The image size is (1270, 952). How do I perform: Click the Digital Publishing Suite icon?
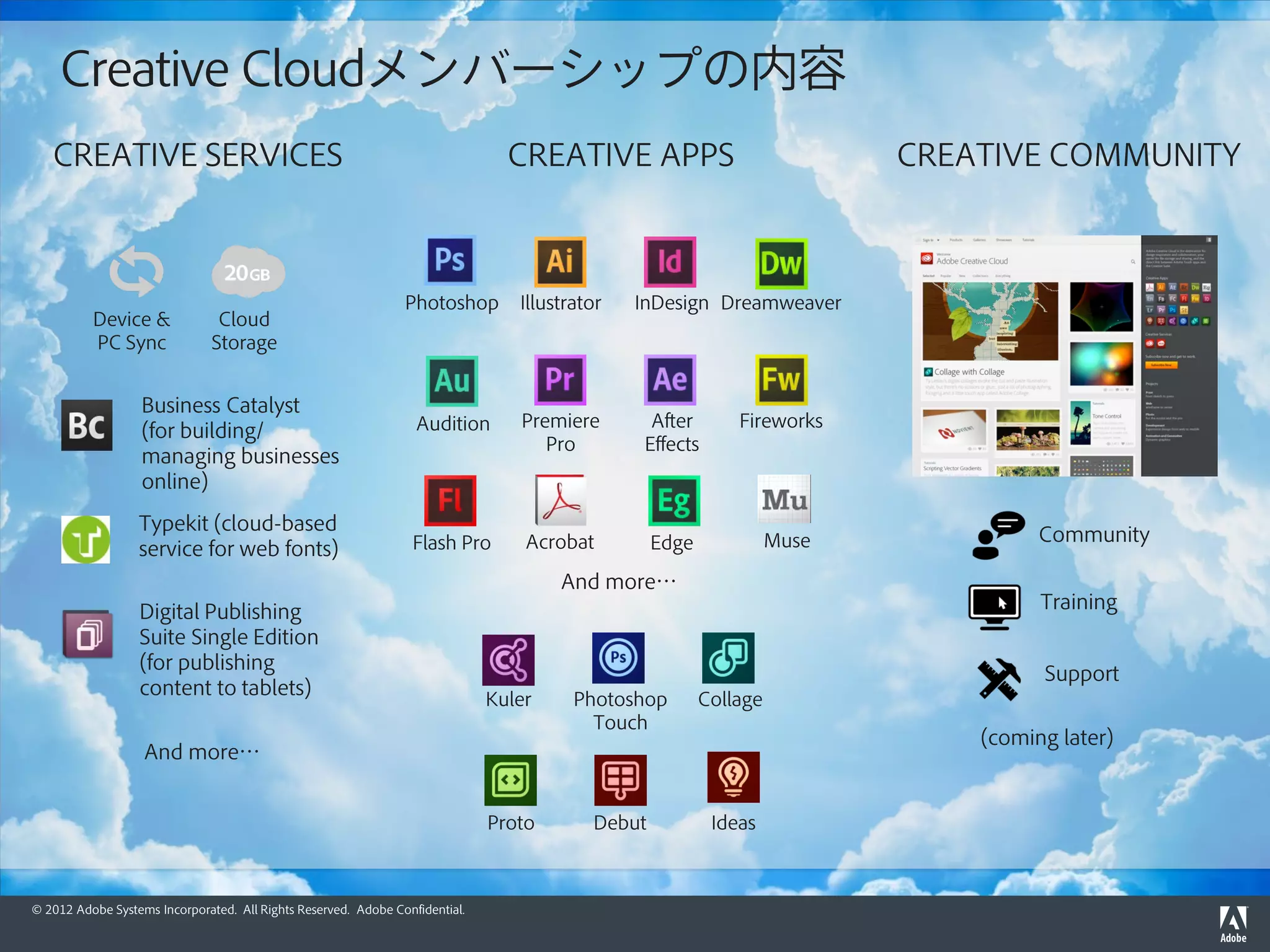click(88, 634)
